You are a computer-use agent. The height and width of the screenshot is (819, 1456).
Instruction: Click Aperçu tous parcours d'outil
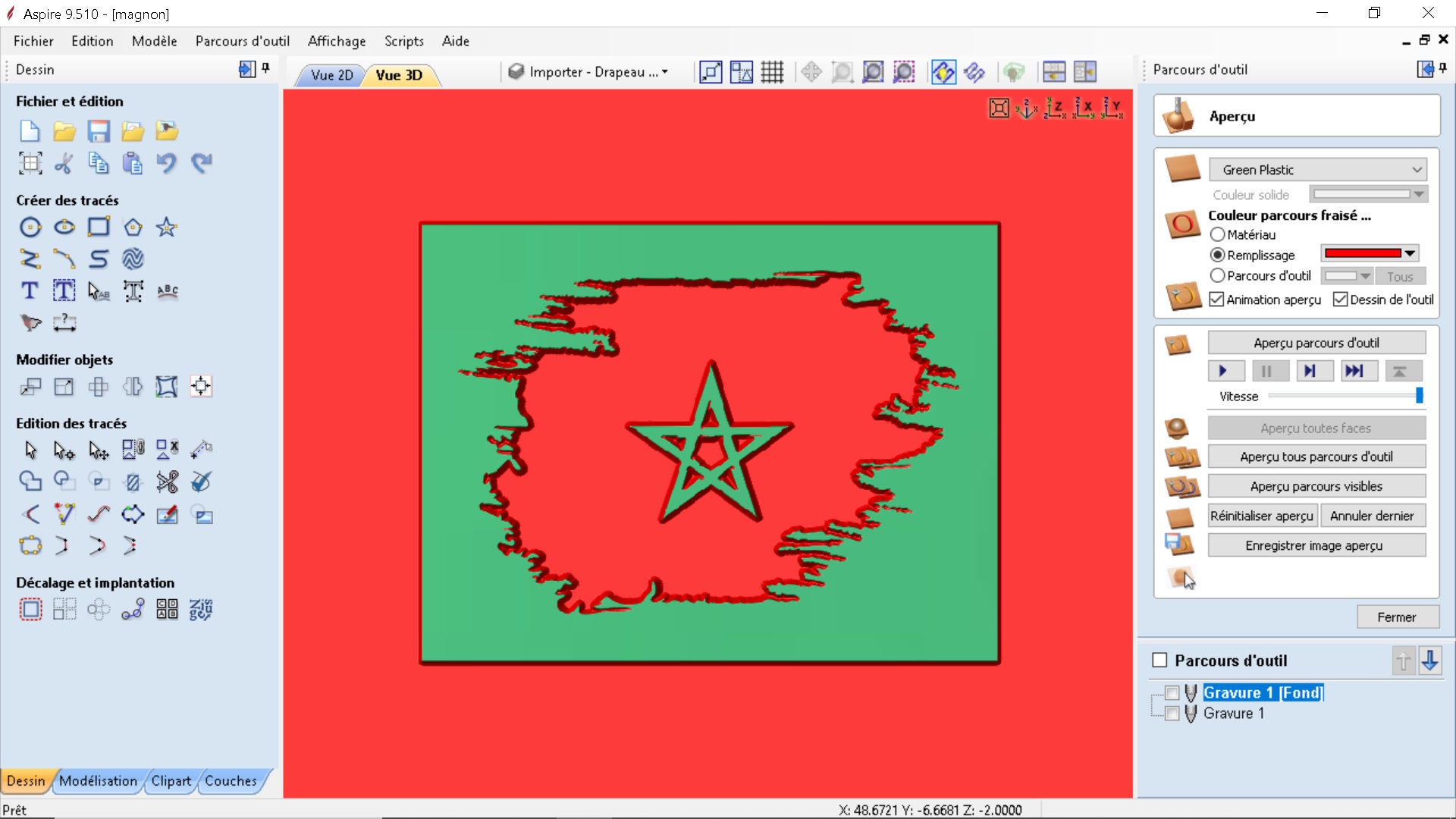pyautogui.click(x=1317, y=457)
